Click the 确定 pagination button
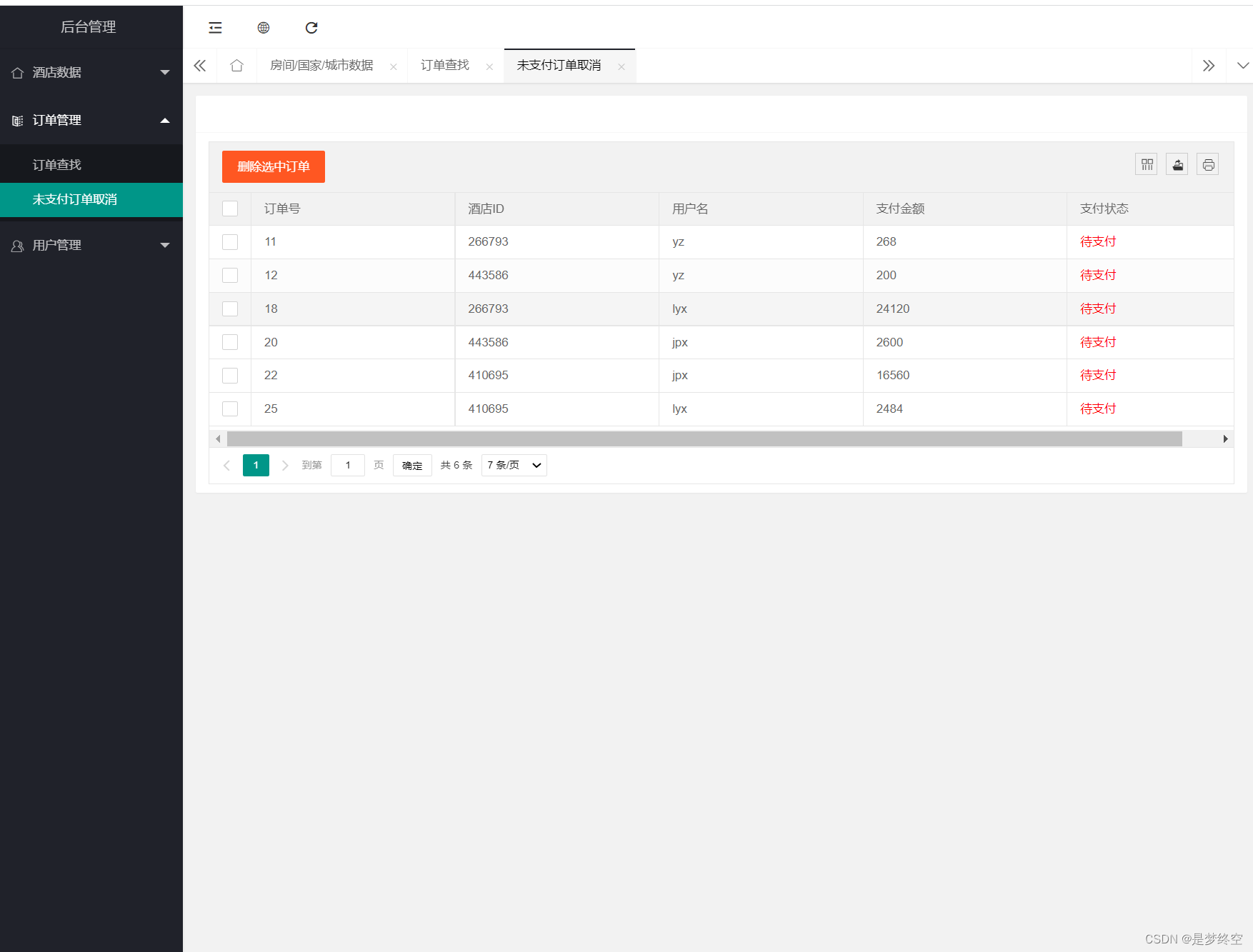The width and height of the screenshot is (1253, 952). (412, 465)
